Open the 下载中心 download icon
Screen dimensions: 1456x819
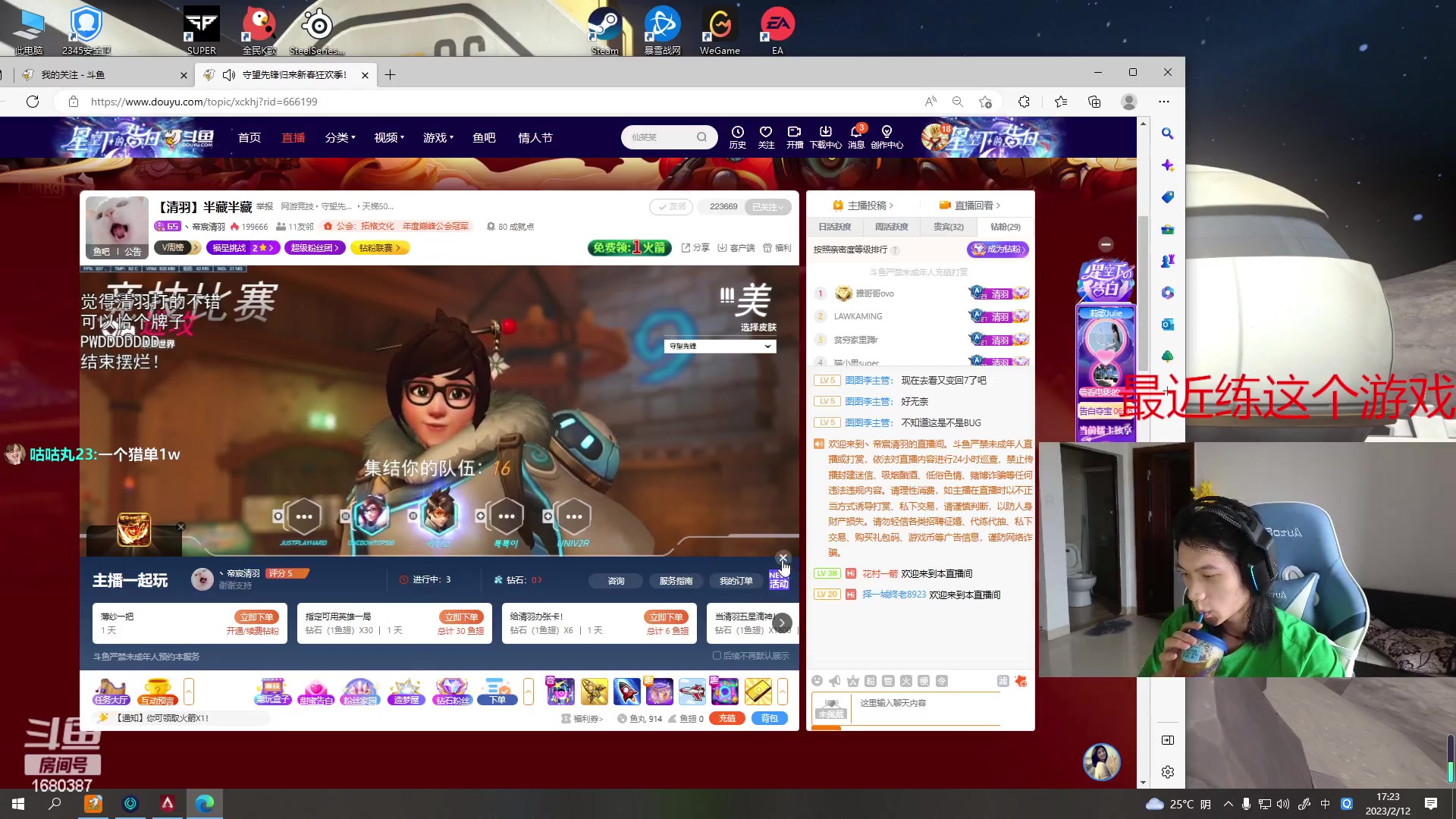(x=826, y=136)
